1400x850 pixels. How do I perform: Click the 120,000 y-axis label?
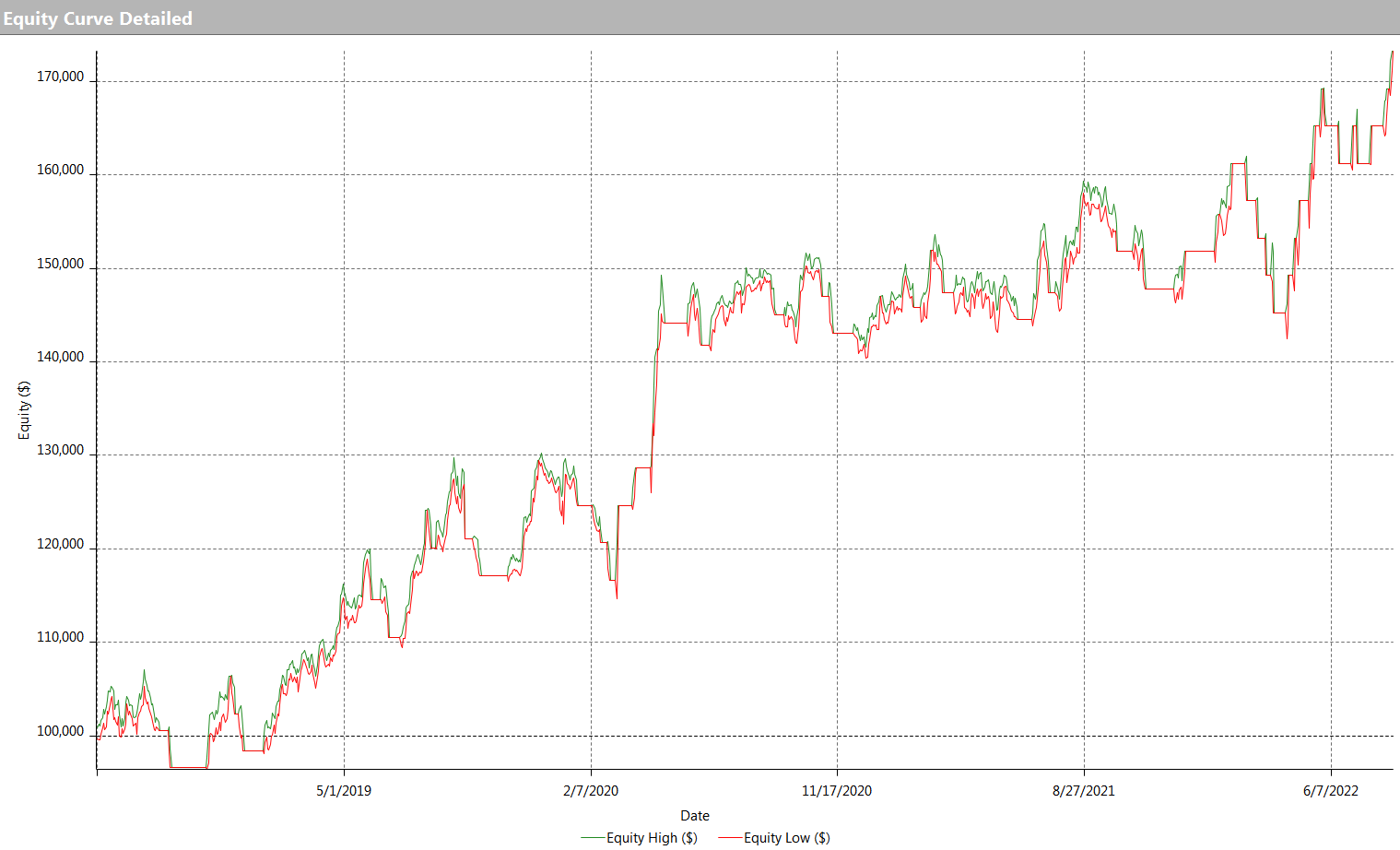(60, 545)
